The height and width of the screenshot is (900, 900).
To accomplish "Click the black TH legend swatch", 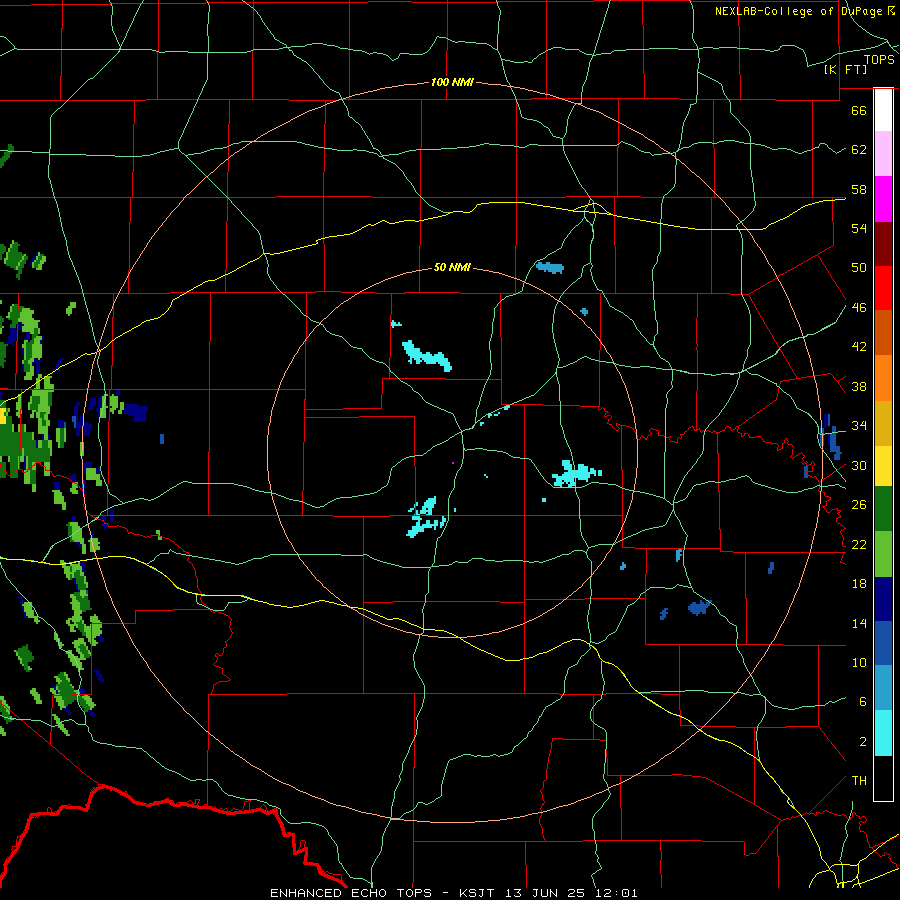I will click(883, 778).
